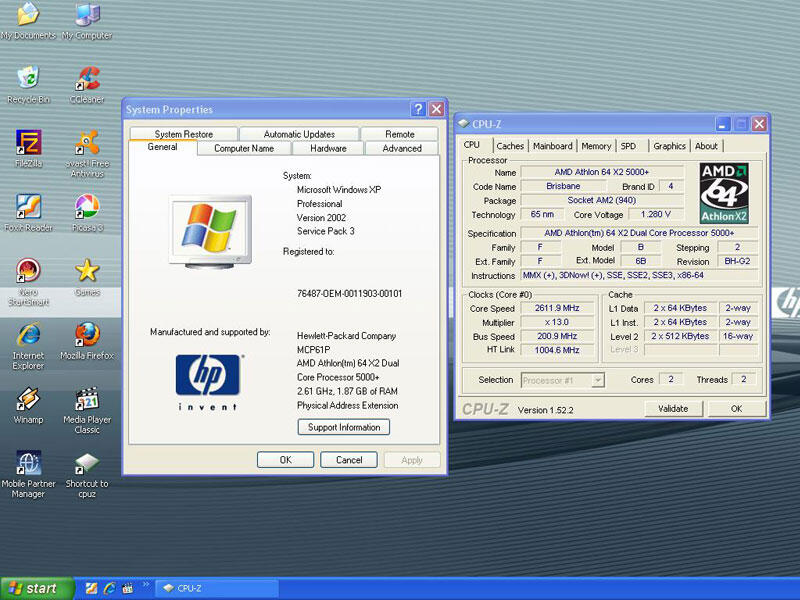The image size is (800, 600).
Task: Click Media Player Classic quick launch icon
Action: [x=127, y=588]
